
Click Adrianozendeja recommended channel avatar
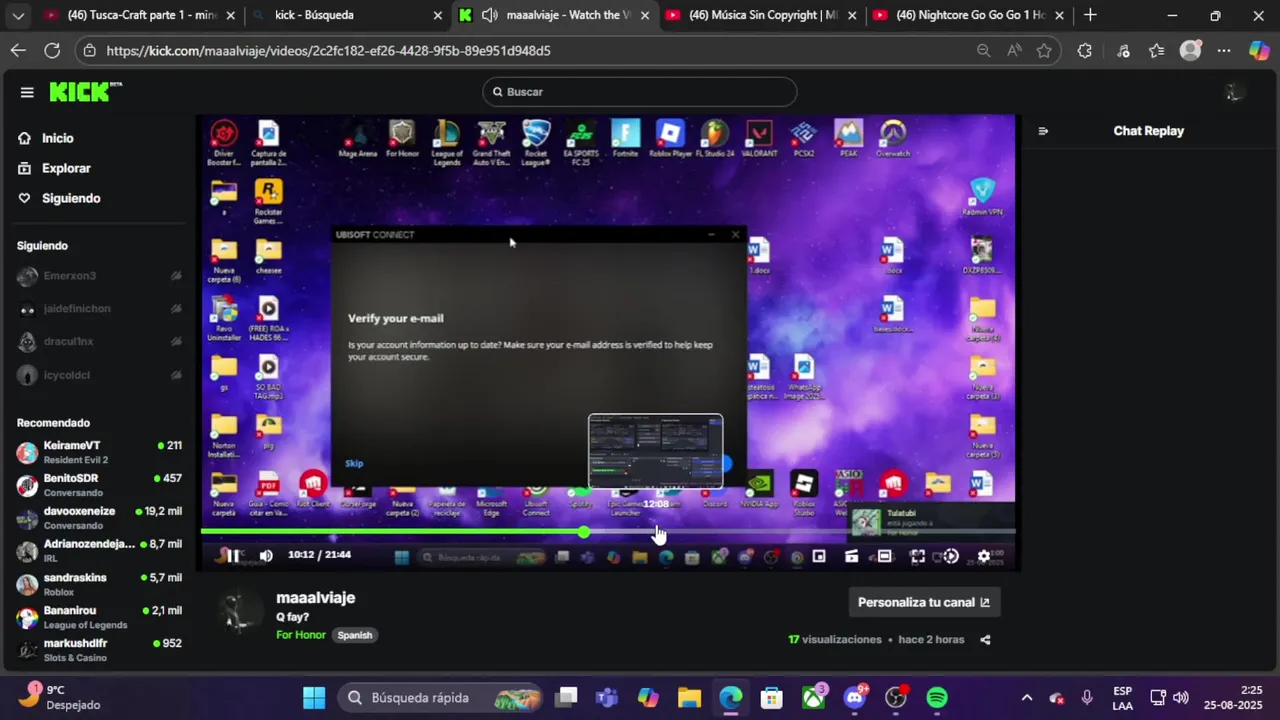pyautogui.click(x=27, y=551)
